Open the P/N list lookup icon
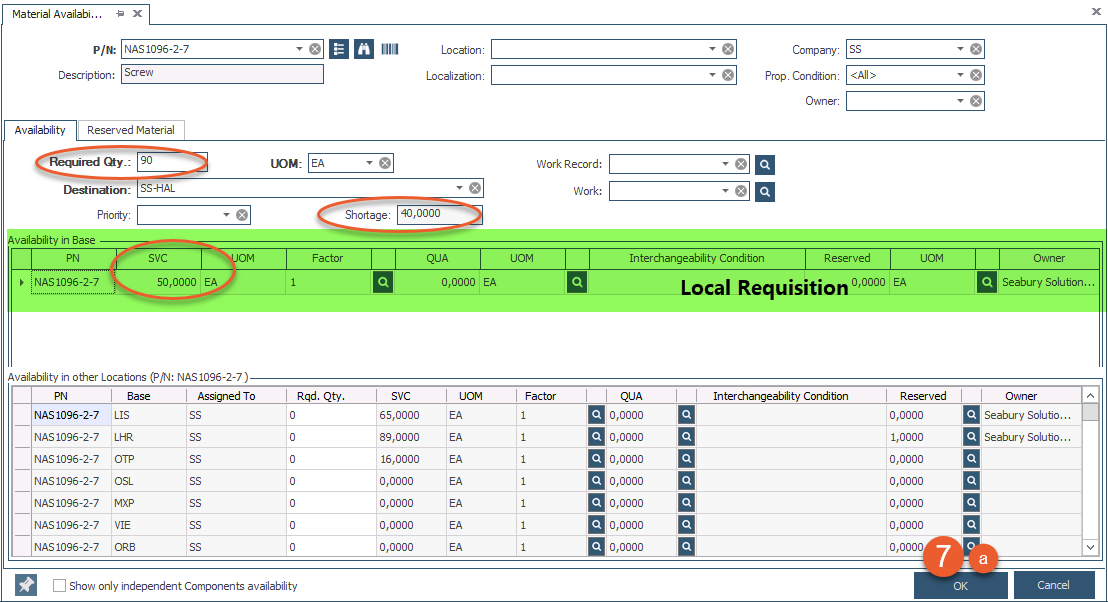This screenshot has width=1108, height=602. click(x=339, y=49)
